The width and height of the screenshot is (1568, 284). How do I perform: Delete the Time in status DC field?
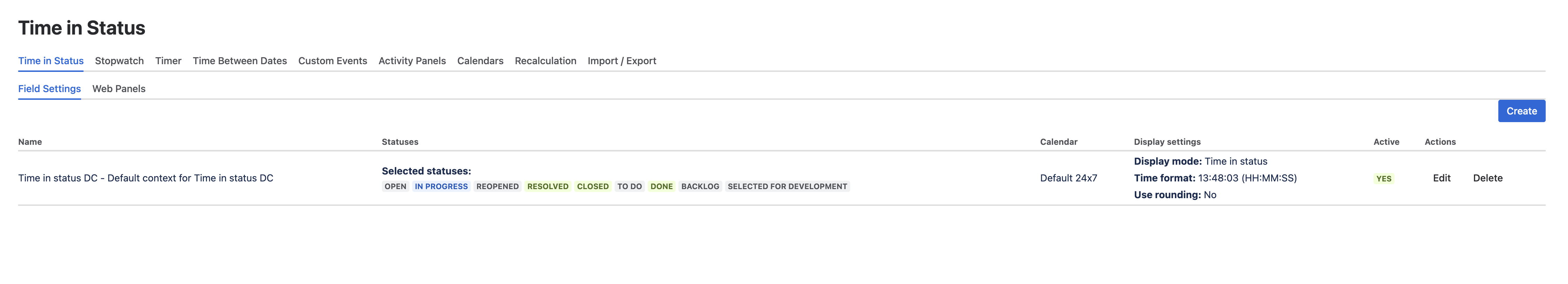(x=1488, y=177)
